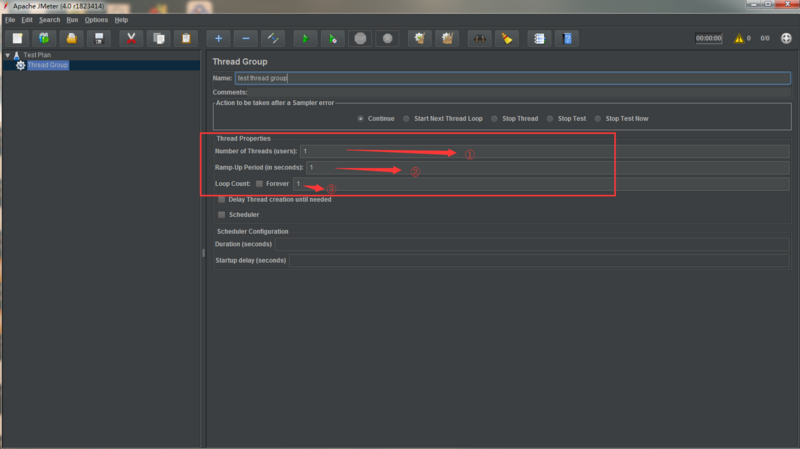800x449 pixels.
Task: Collapse the Test Plan tree node
Action: click(x=8, y=55)
